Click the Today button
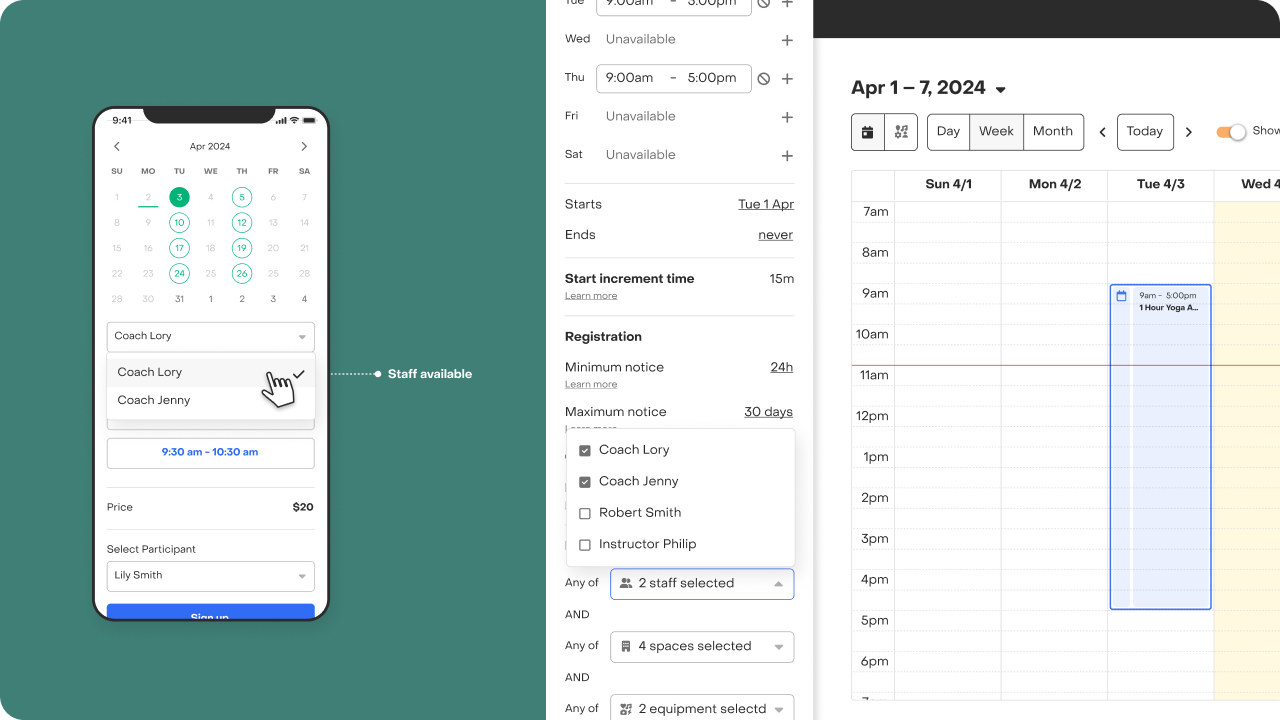The height and width of the screenshot is (720, 1280). point(1145,132)
